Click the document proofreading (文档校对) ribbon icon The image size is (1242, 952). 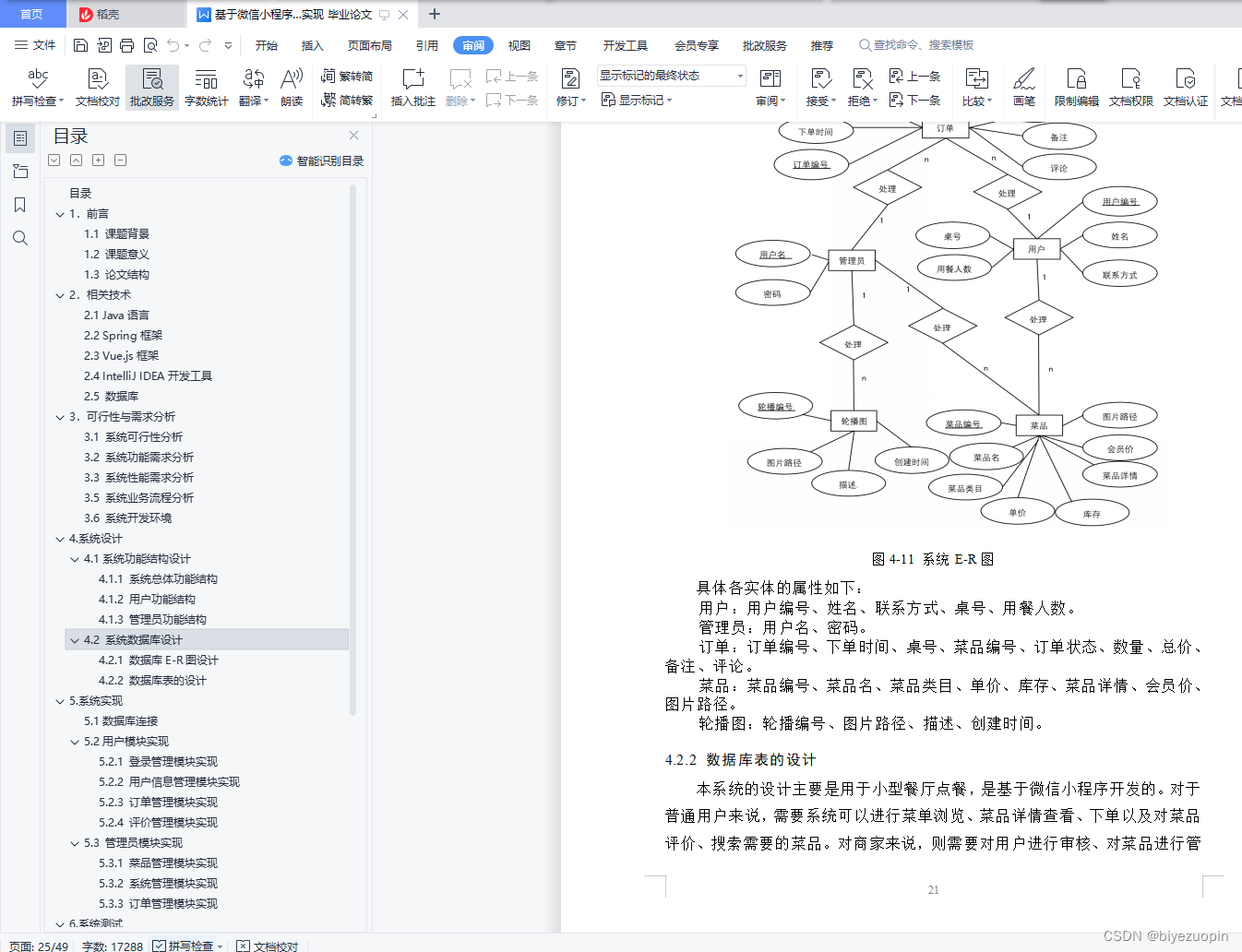coord(98,88)
